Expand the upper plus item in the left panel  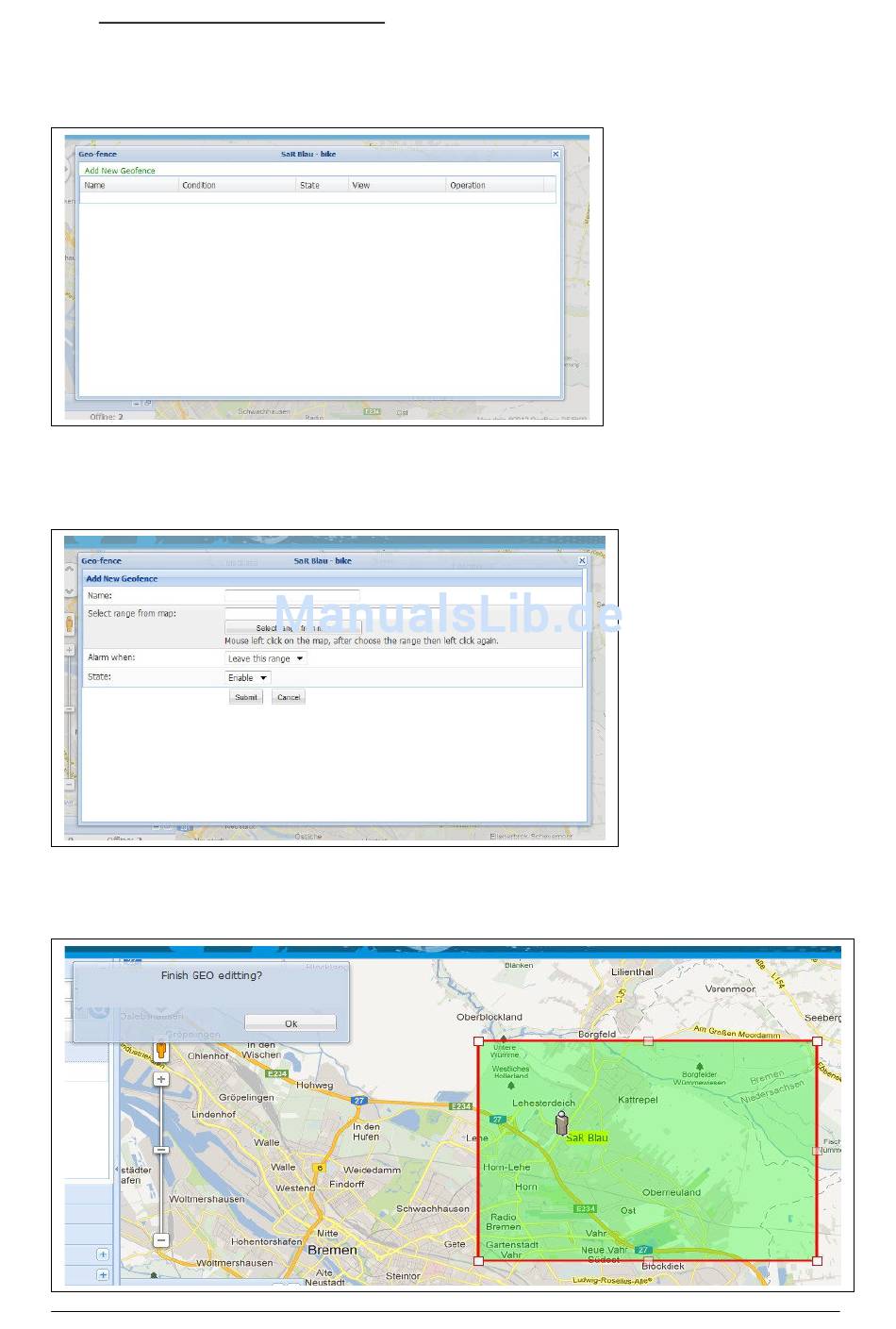[103, 1254]
